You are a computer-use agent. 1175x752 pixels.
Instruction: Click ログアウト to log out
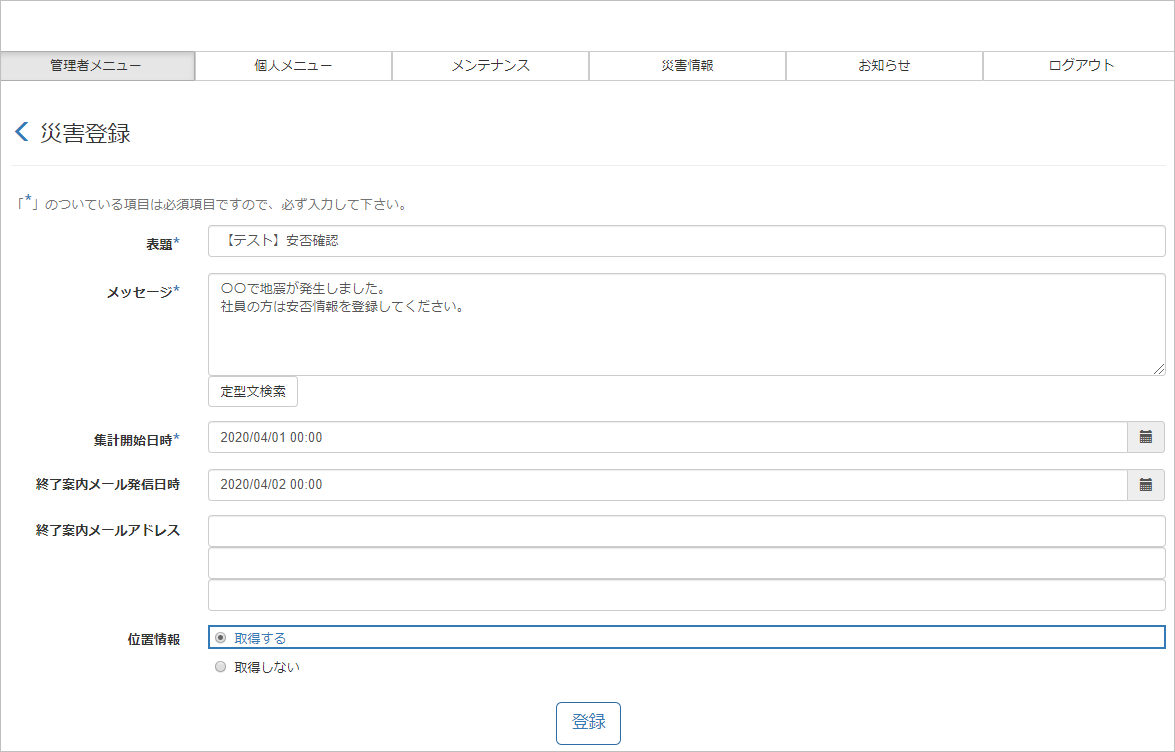pos(1080,66)
